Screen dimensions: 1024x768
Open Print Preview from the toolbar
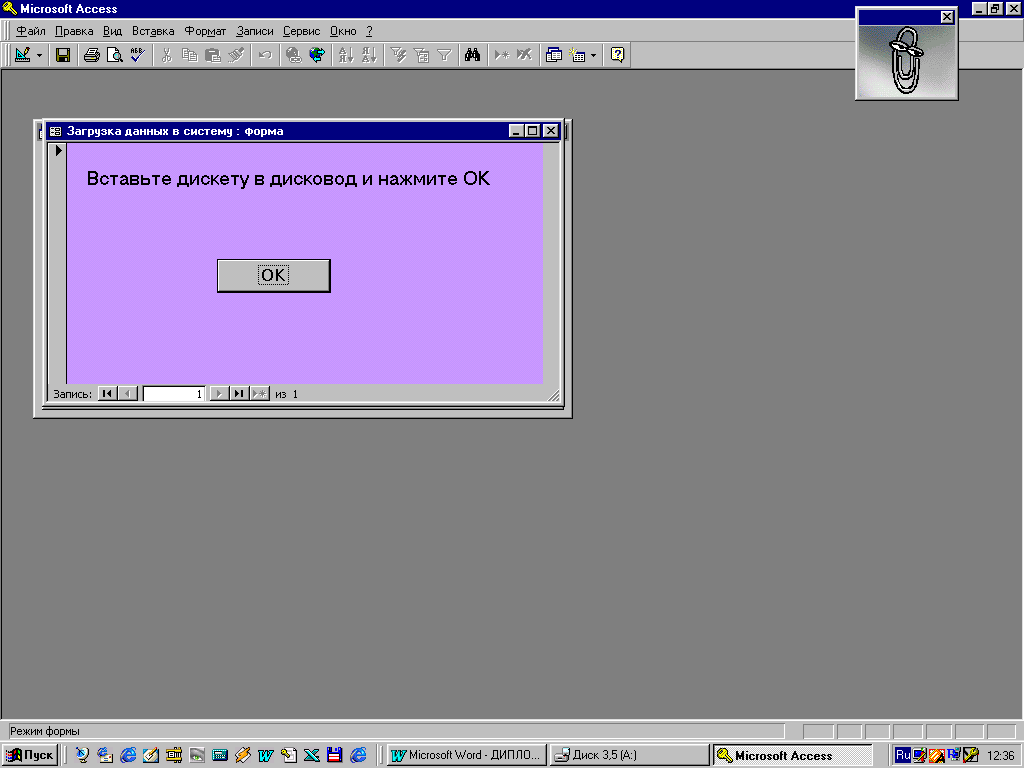115,55
